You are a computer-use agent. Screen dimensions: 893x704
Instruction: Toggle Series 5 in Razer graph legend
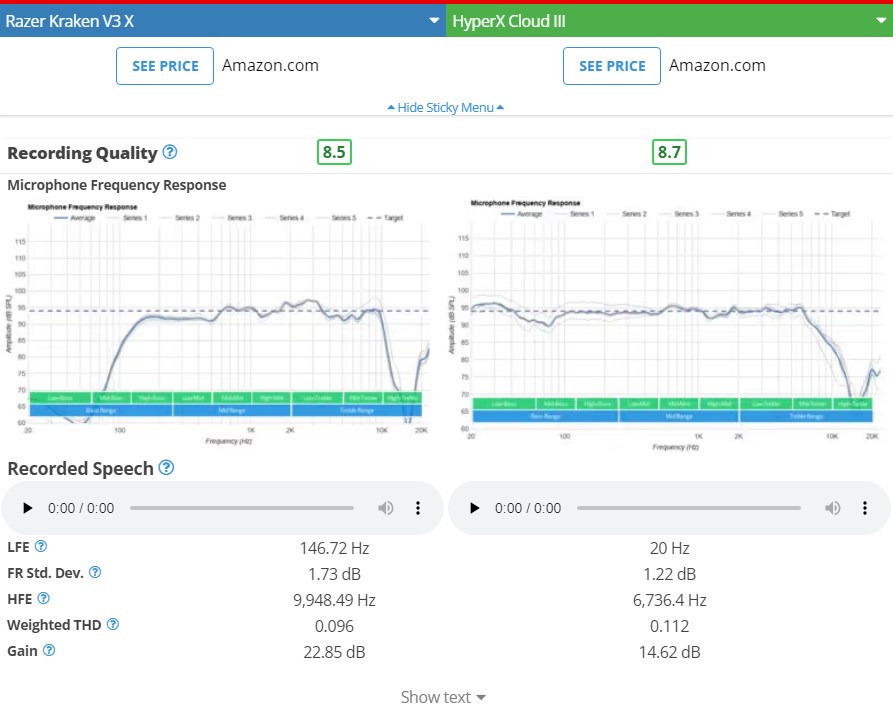click(337, 218)
